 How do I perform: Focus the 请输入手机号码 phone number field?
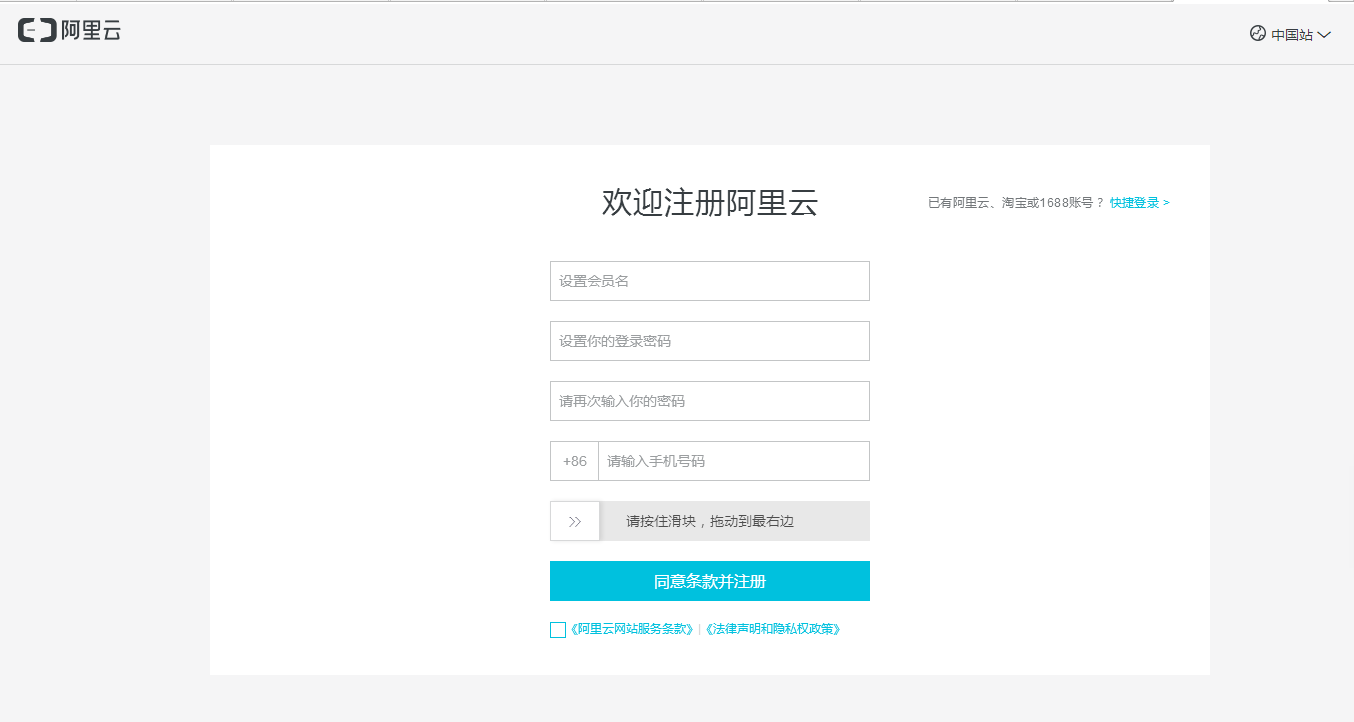point(734,461)
